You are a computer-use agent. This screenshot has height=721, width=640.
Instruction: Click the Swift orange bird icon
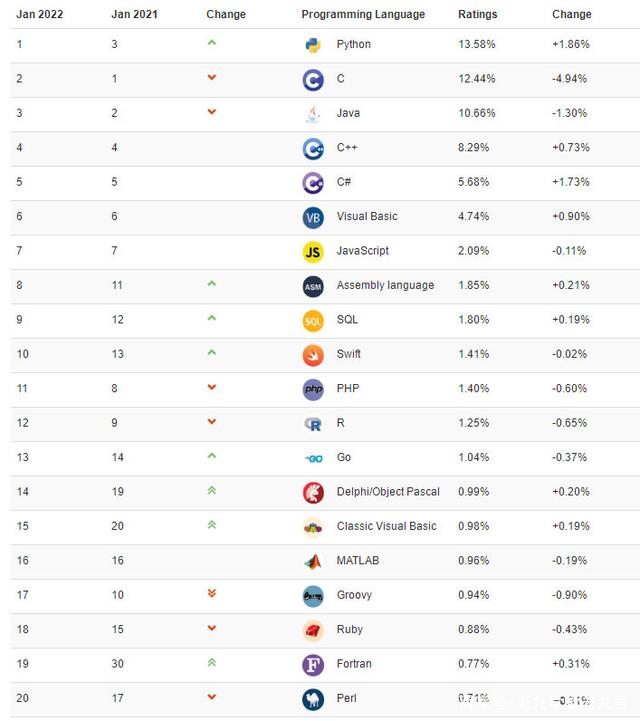point(313,354)
